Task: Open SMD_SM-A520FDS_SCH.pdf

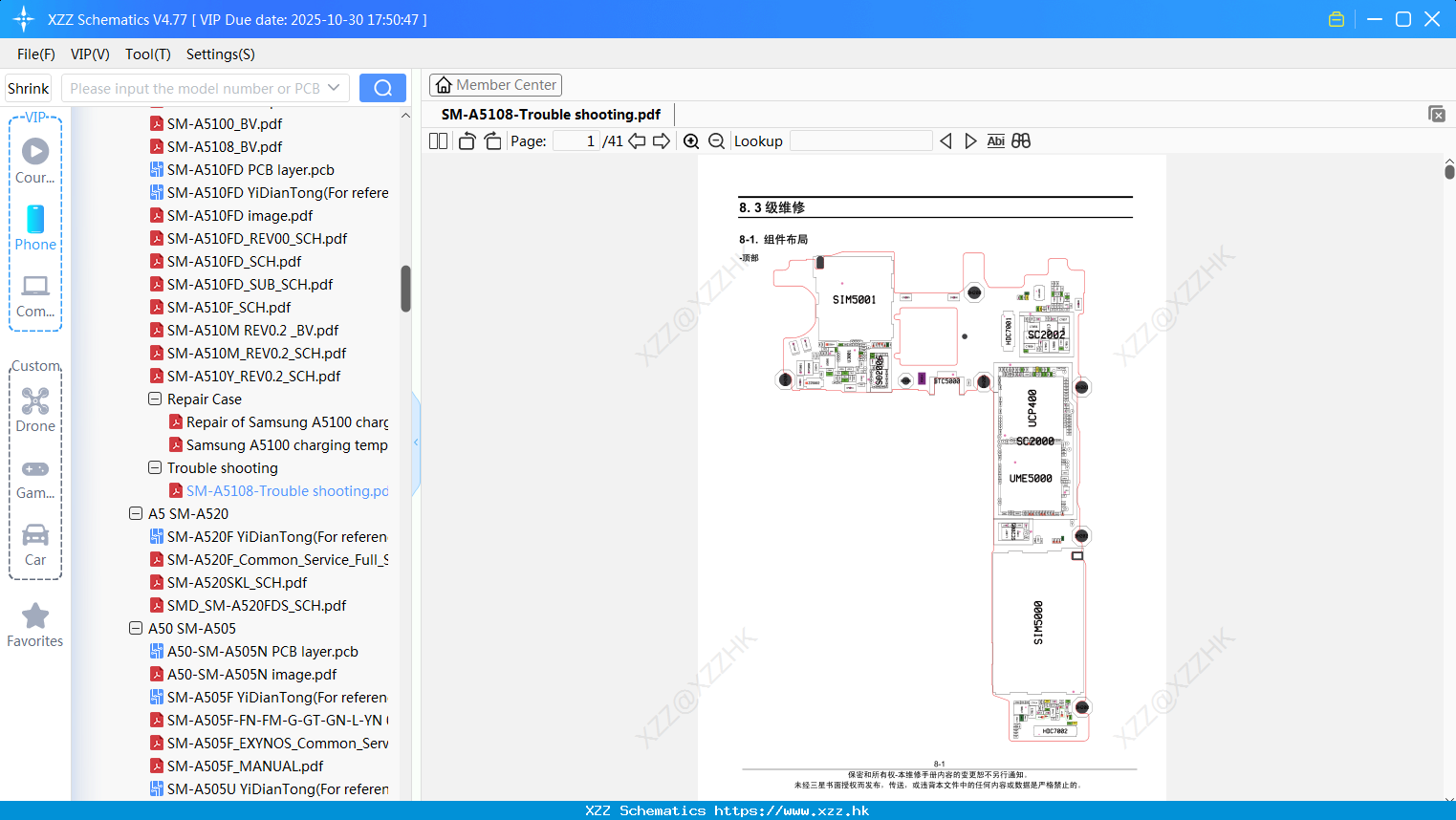Action: [257, 605]
